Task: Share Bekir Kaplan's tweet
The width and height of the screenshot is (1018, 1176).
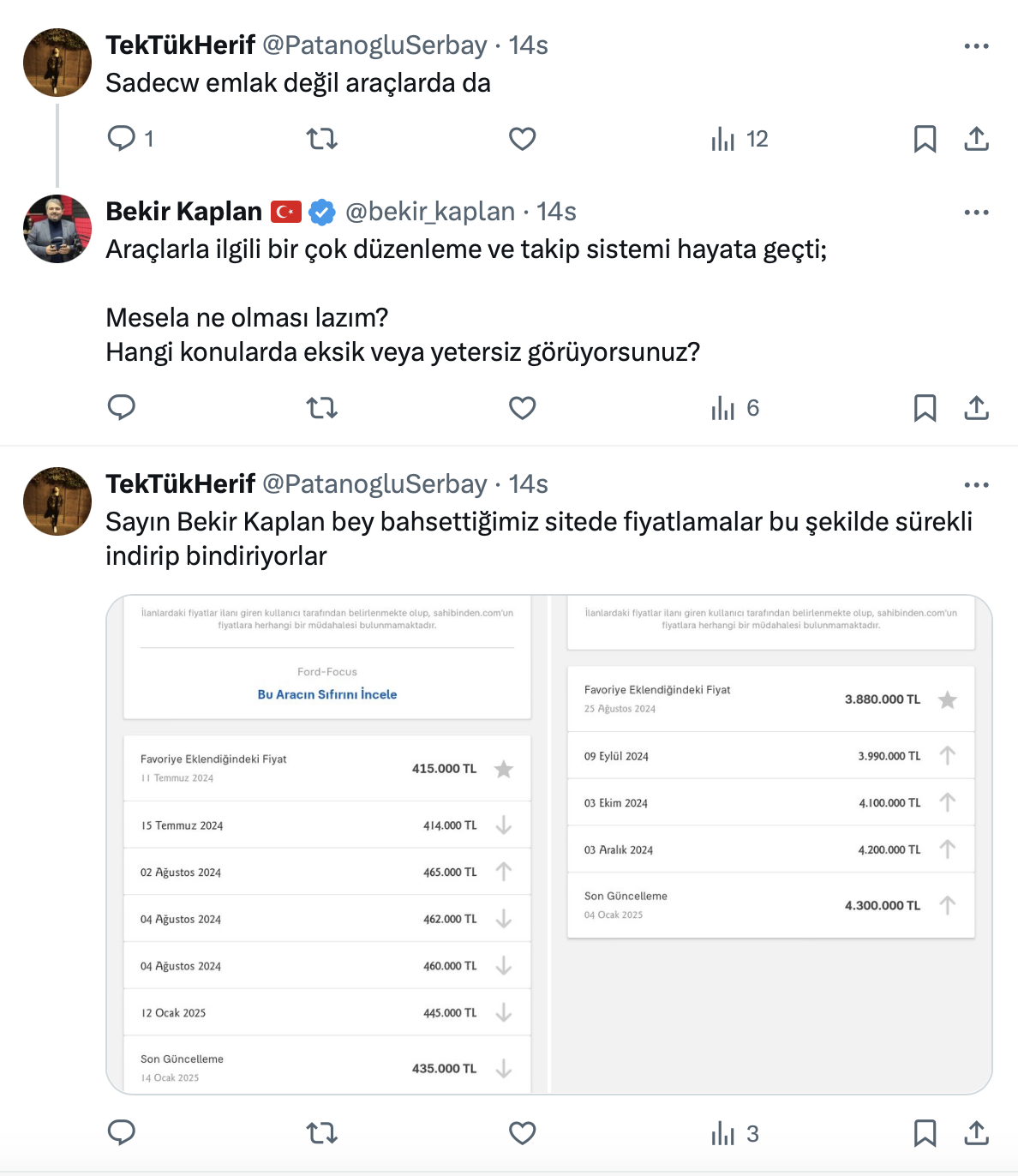Action: [x=976, y=408]
